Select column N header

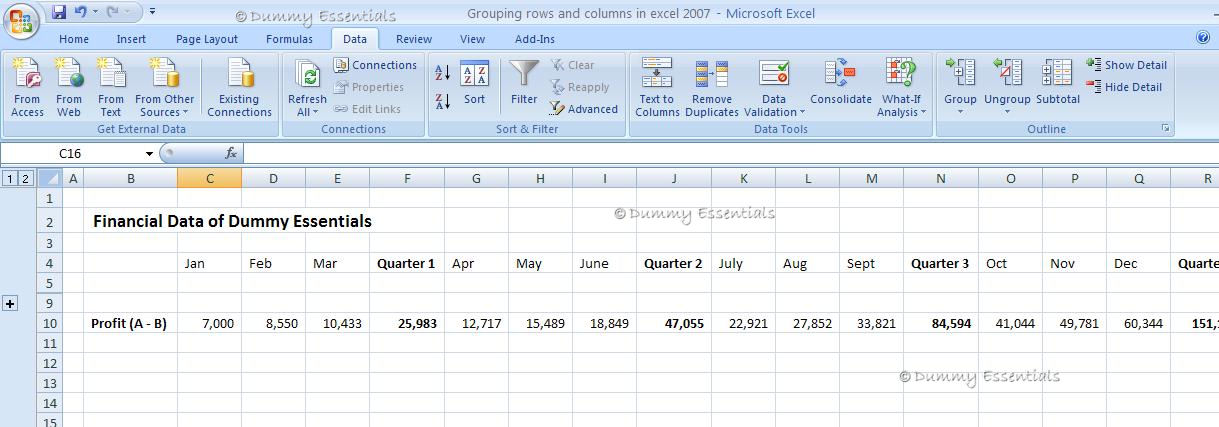(x=940, y=178)
